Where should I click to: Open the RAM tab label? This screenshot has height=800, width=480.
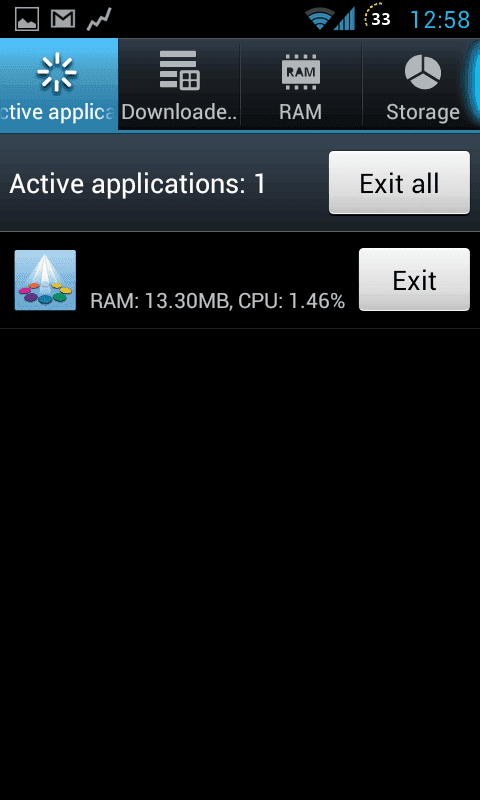point(300,112)
